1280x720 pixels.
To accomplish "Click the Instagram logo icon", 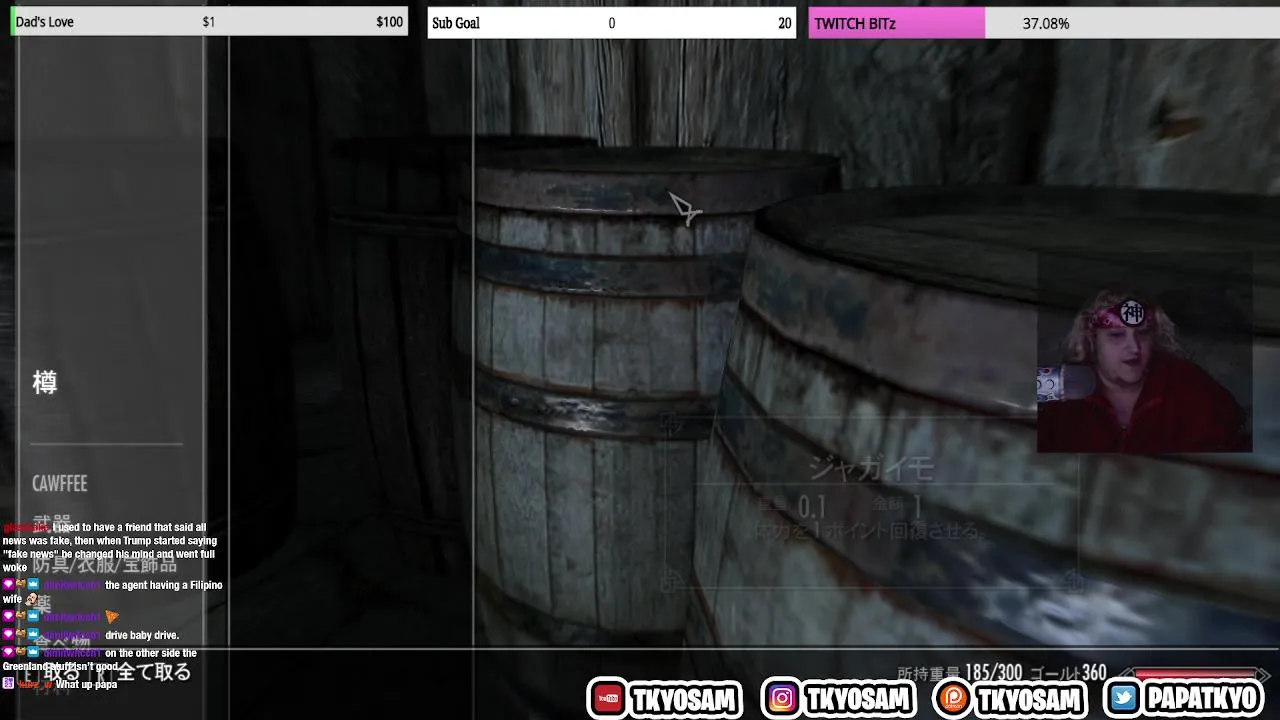I will tap(782, 698).
